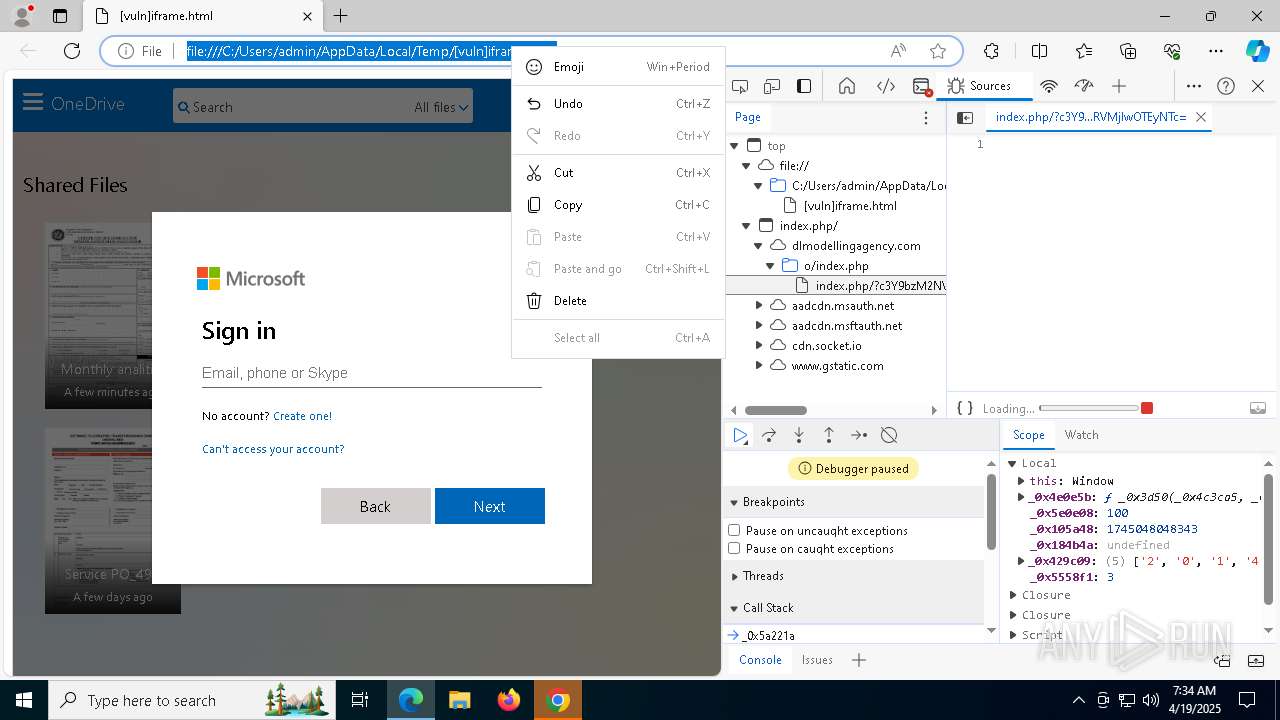Image resolution: width=1280 pixels, height=720 pixels.
Task: Switch to the Issues drawer tab
Action: pos(817,660)
